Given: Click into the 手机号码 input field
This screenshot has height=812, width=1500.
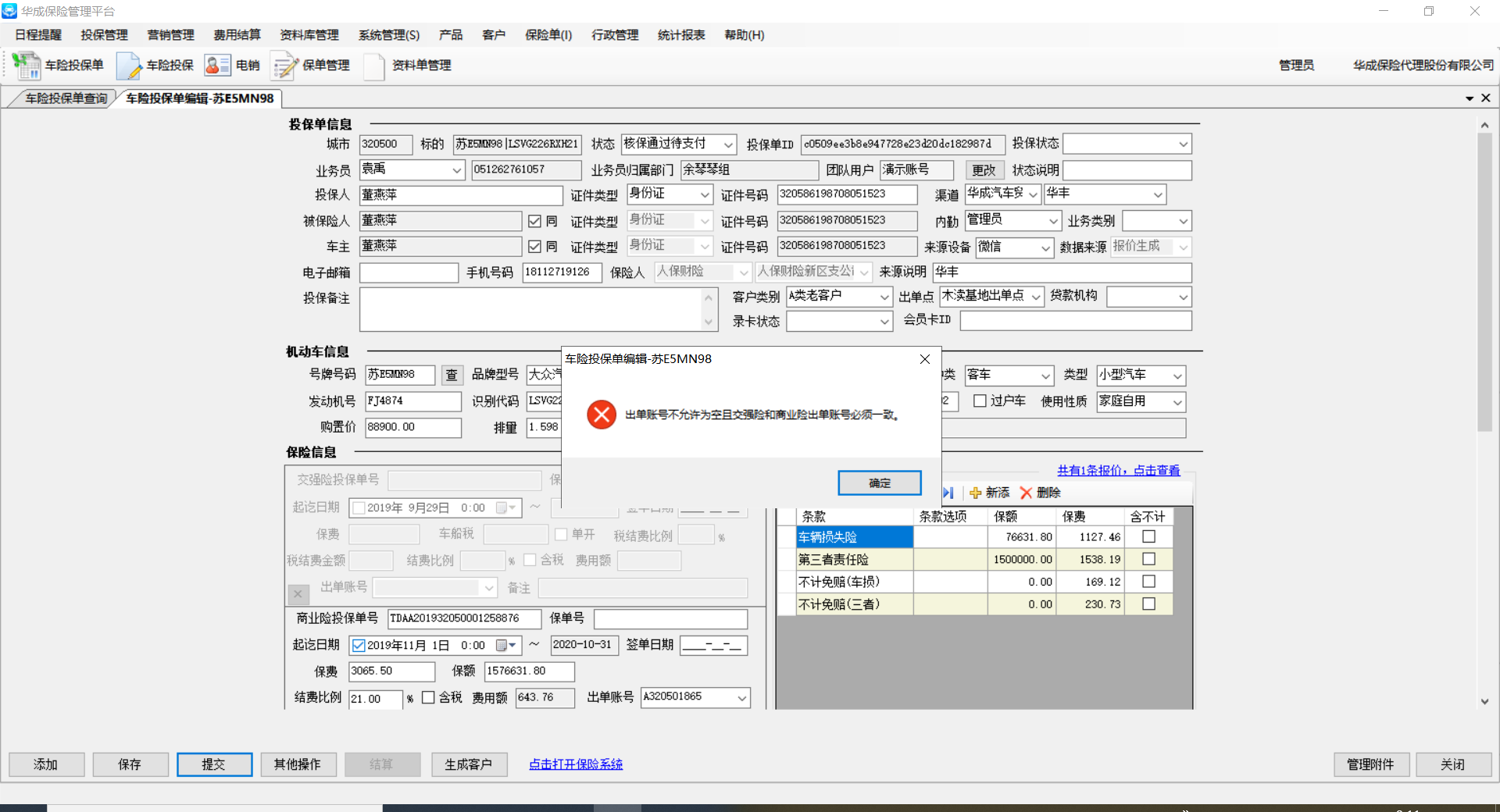Looking at the screenshot, I should tap(561, 272).
